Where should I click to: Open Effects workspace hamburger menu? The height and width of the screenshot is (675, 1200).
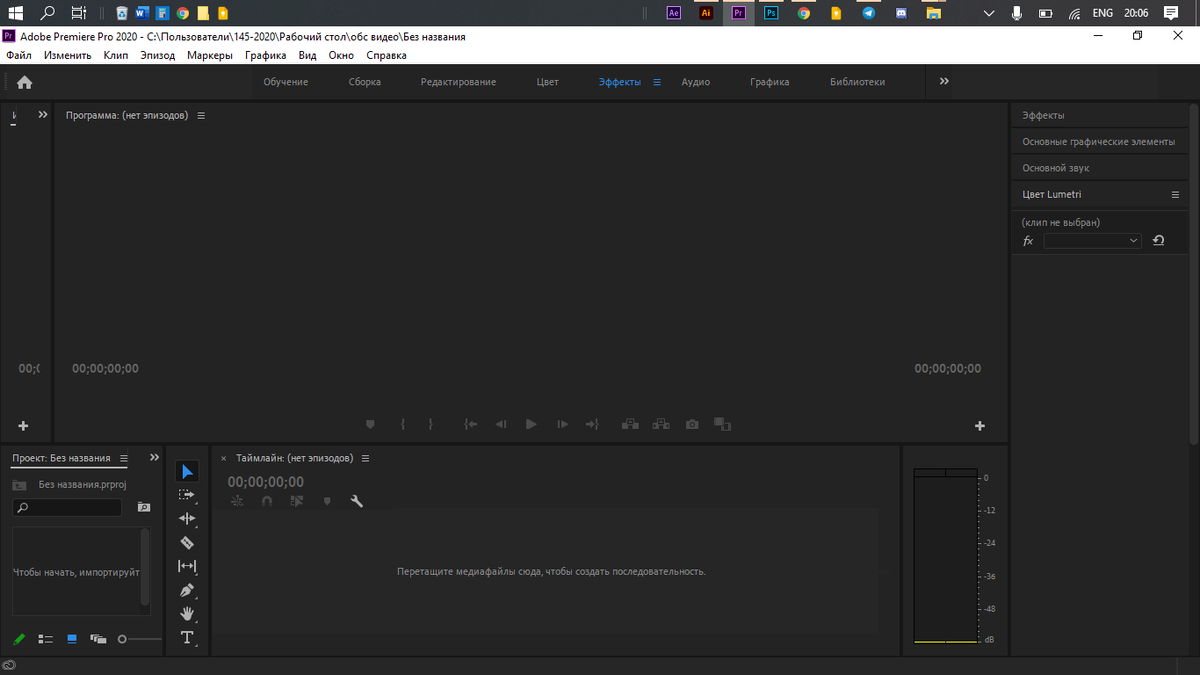click(657, 83)
